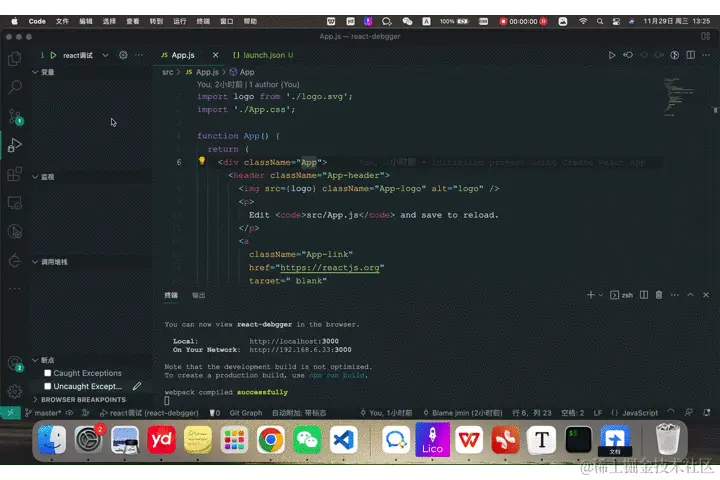Collapse the 变量 variables section
Screen dimensions: 720x480
35,72
